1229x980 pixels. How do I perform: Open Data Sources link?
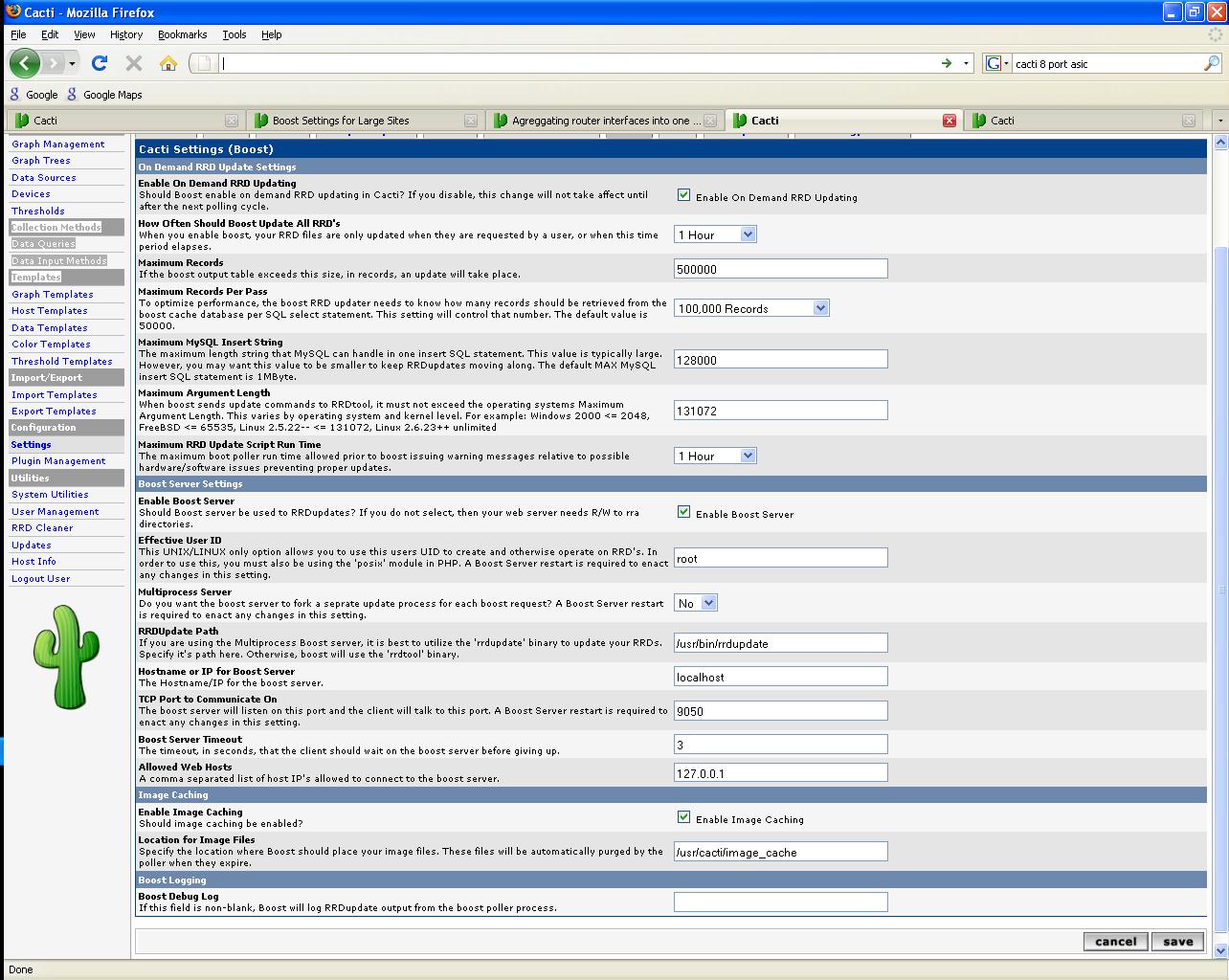(x=44, y=177)
